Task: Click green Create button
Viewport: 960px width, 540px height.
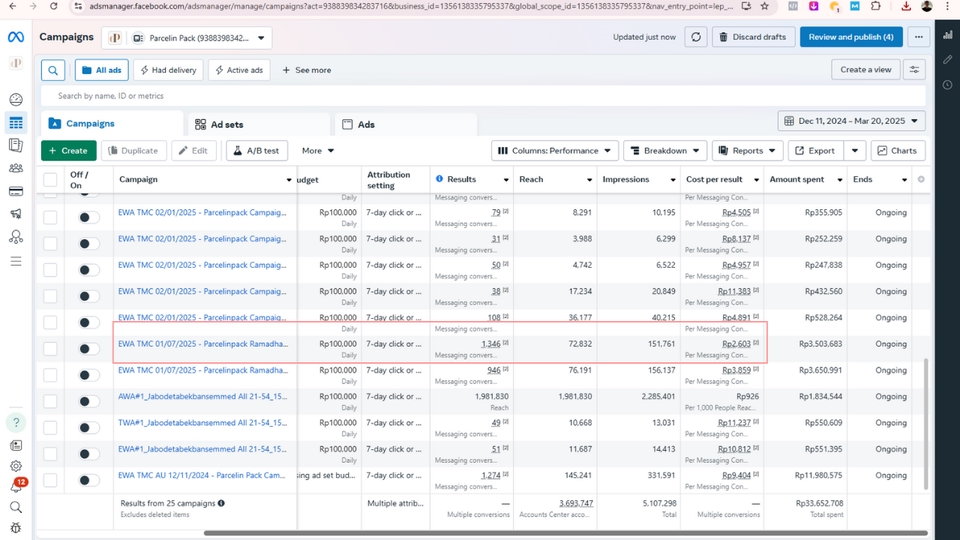Action: (69, 151)
